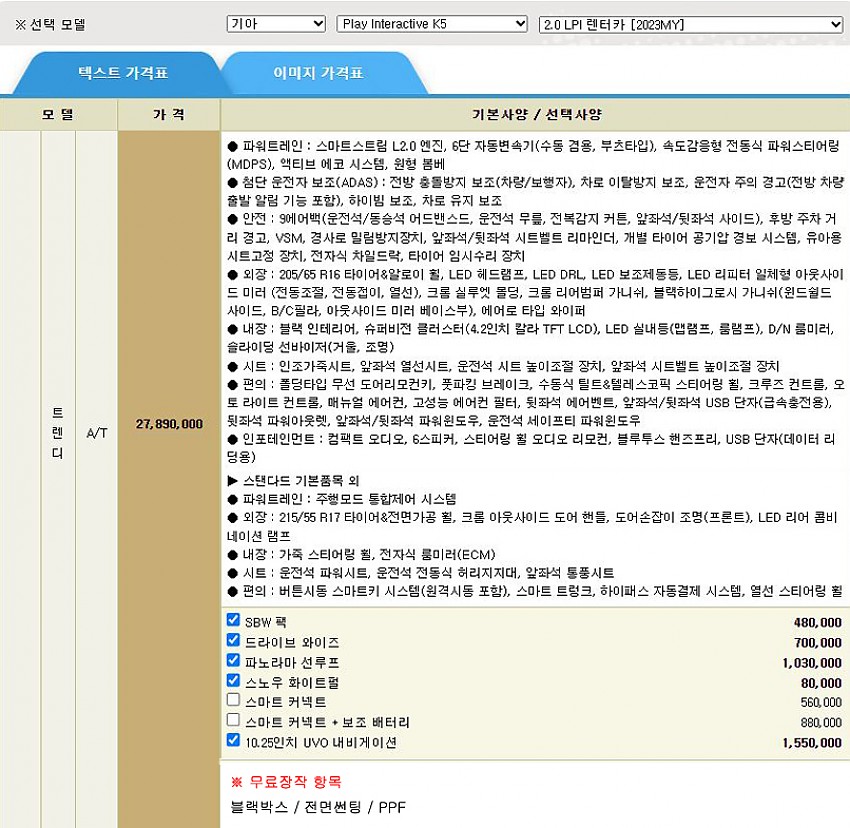
Task: Expand the Play Interactive K5 model dropdown
Action: (x=431, y=23)
